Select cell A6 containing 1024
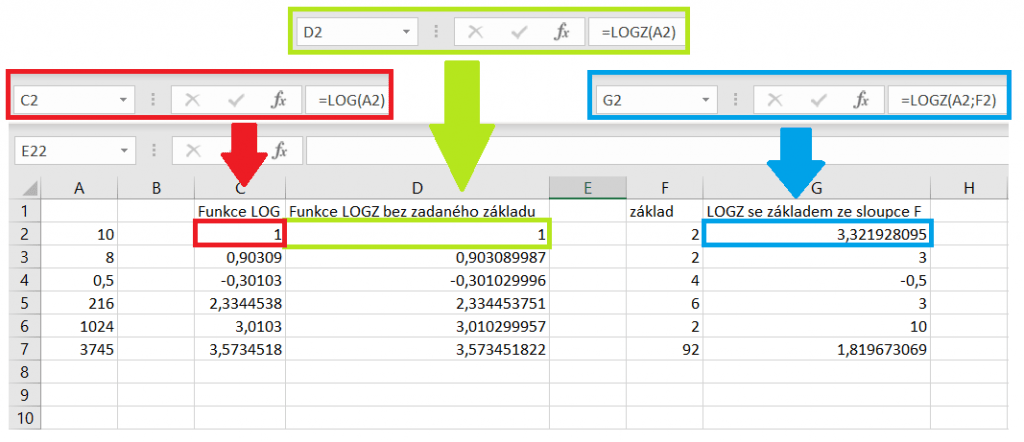This screenshot has height=442, width=1024. (81, 326)
